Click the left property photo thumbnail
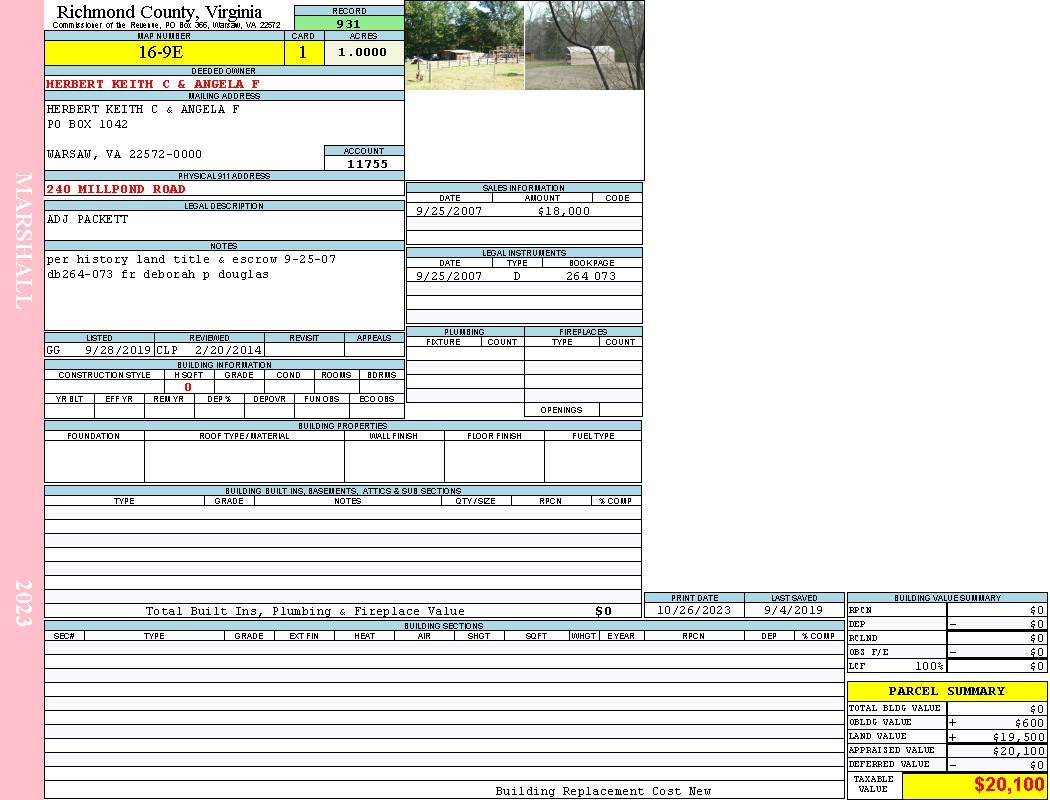This screenshot has width=1050, height=800. pyautogui.click(x=464, y=46)
